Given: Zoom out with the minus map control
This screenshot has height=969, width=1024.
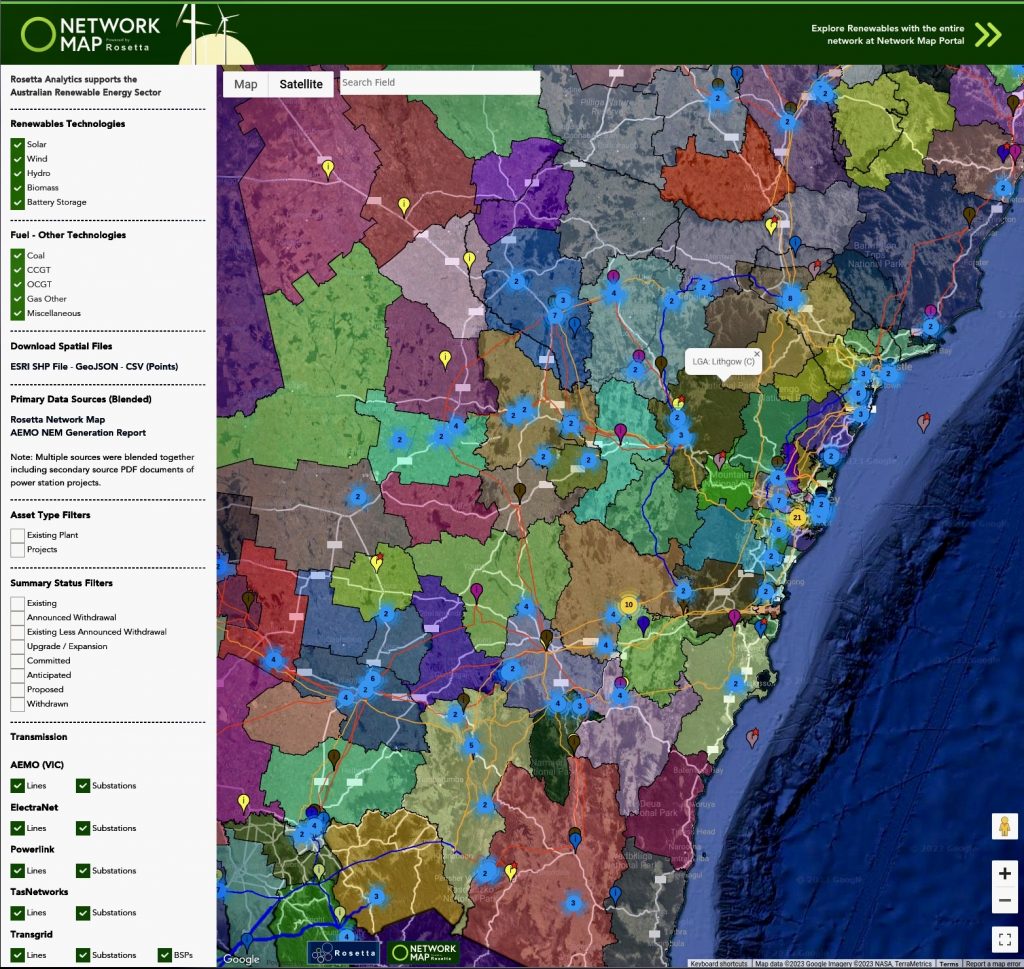Looking at the screenshot, I should pos(1005,901).
